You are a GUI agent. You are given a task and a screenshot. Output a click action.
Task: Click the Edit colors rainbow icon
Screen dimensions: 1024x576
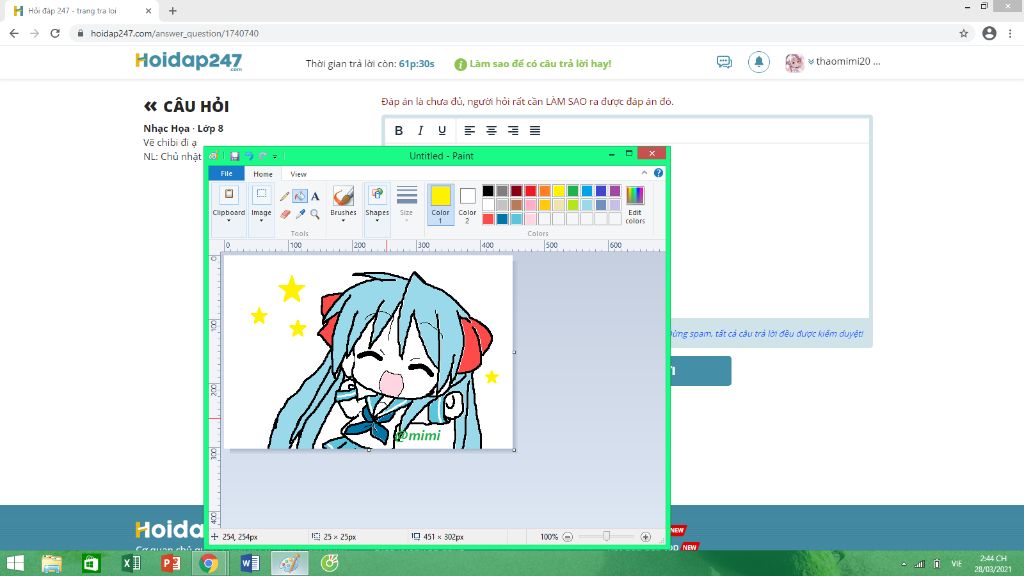tap(635, 195)
